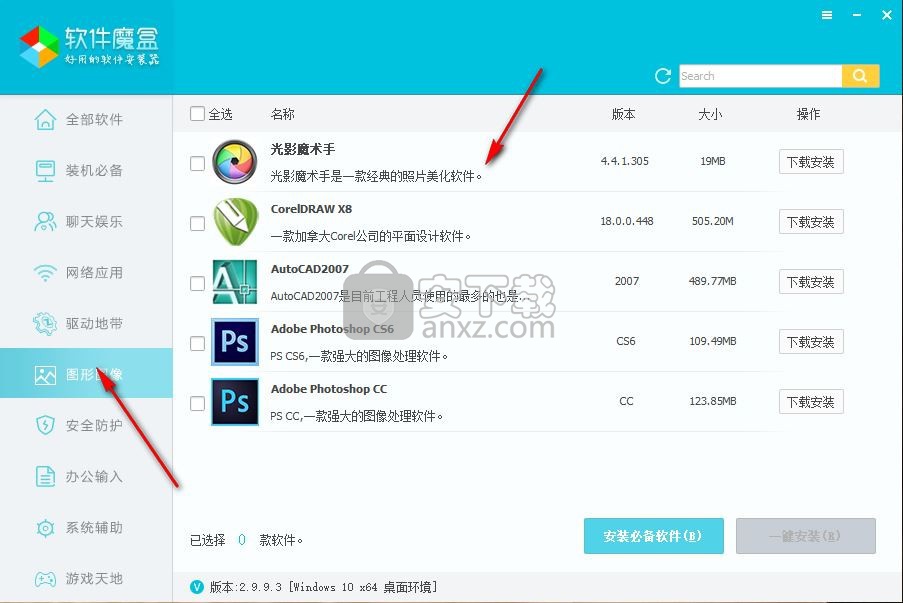Check the CorelDRAW X8 checkbox
The image size is (903, 603).
pyautogui.click(x=198, y=223)
